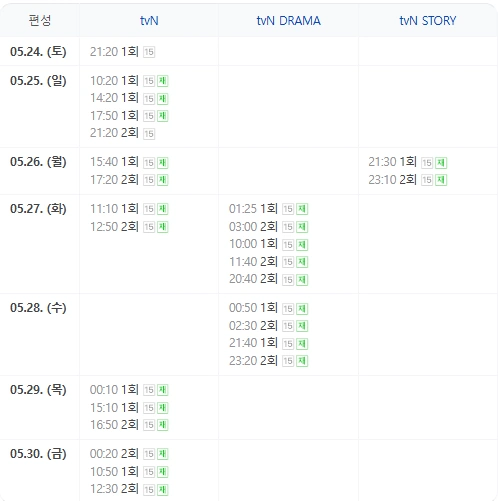498x501 pixels.
Task: Click the green rerun icon beside 20:40 2회
Action: pos(302,280)
